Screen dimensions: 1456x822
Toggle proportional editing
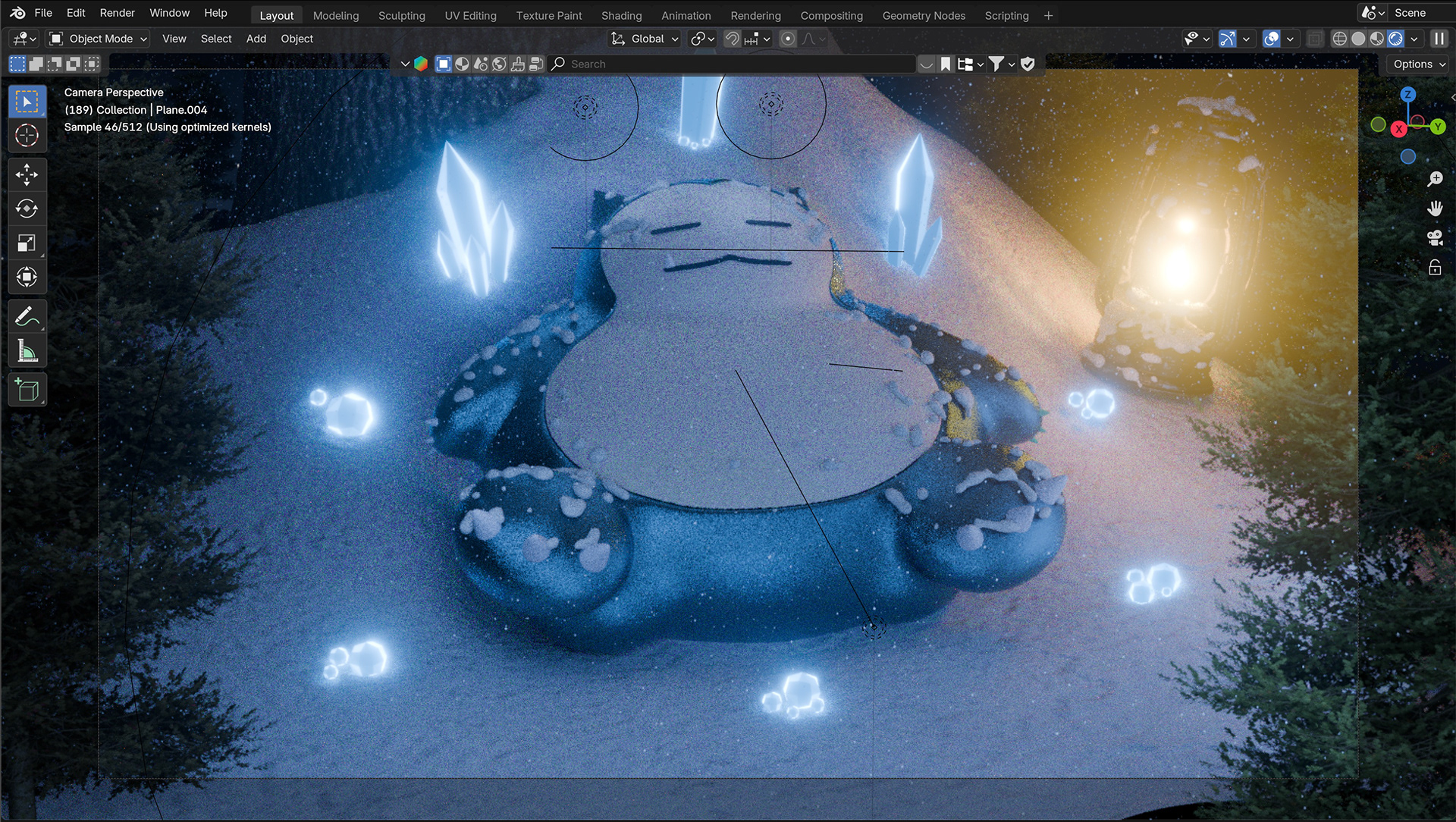pyautogui.click(x=788, y=39)
